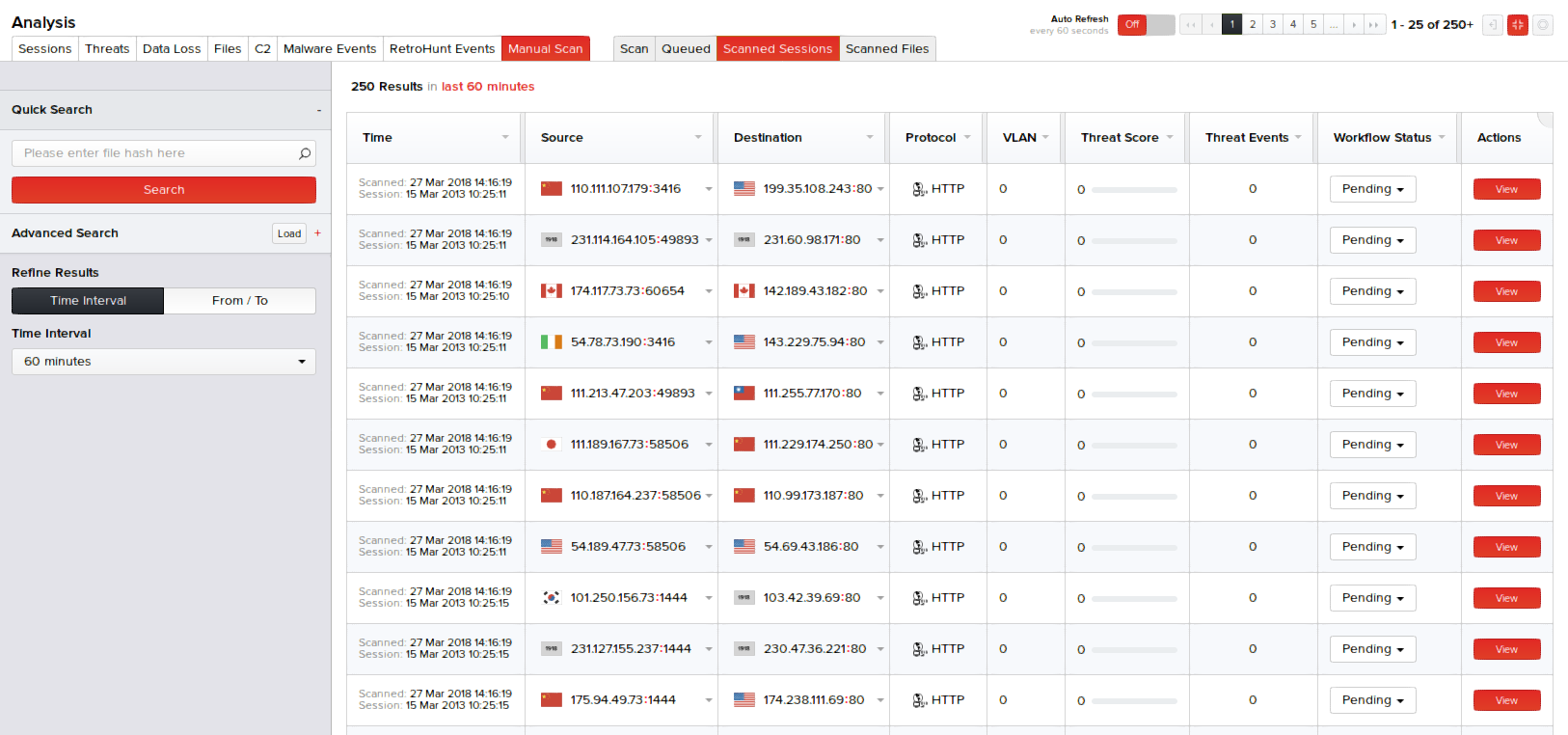
Task: Click the HTTP protocol icon in first row
Action: tap(919, 189)
